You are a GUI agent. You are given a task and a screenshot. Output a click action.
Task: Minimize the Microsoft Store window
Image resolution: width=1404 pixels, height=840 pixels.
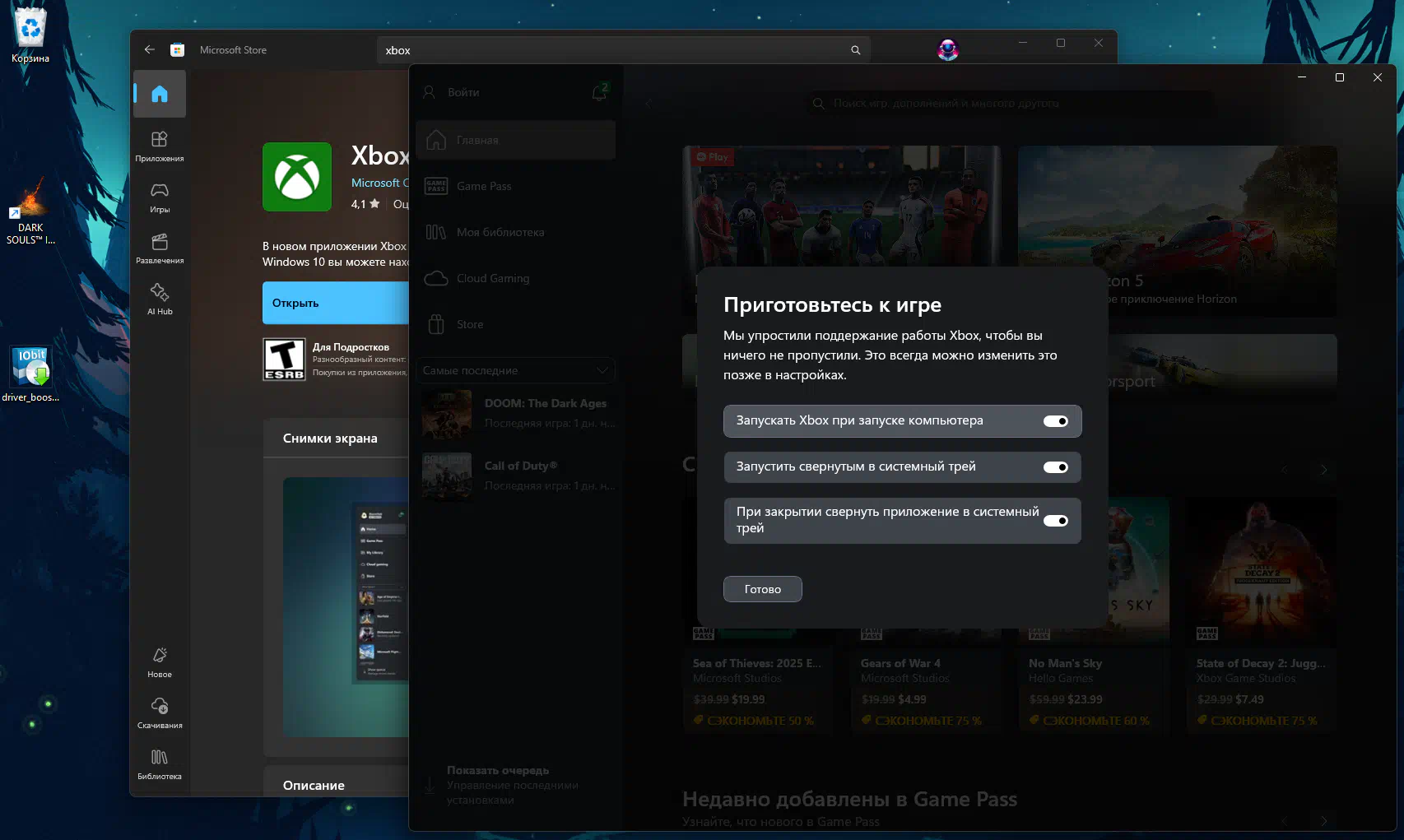(1023, 43)
